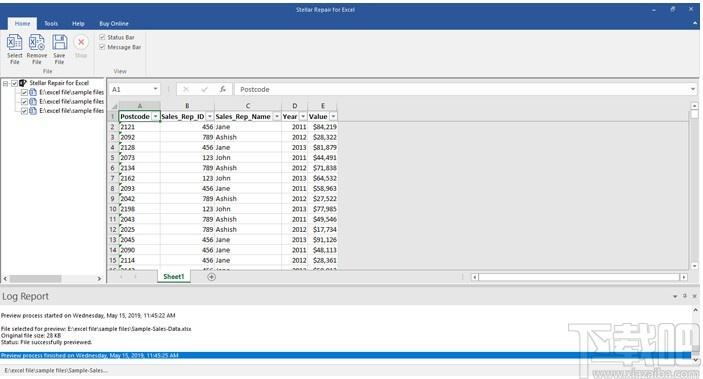
Task: Open the Name Box dropdown arrow
Action: coord(155,89)
